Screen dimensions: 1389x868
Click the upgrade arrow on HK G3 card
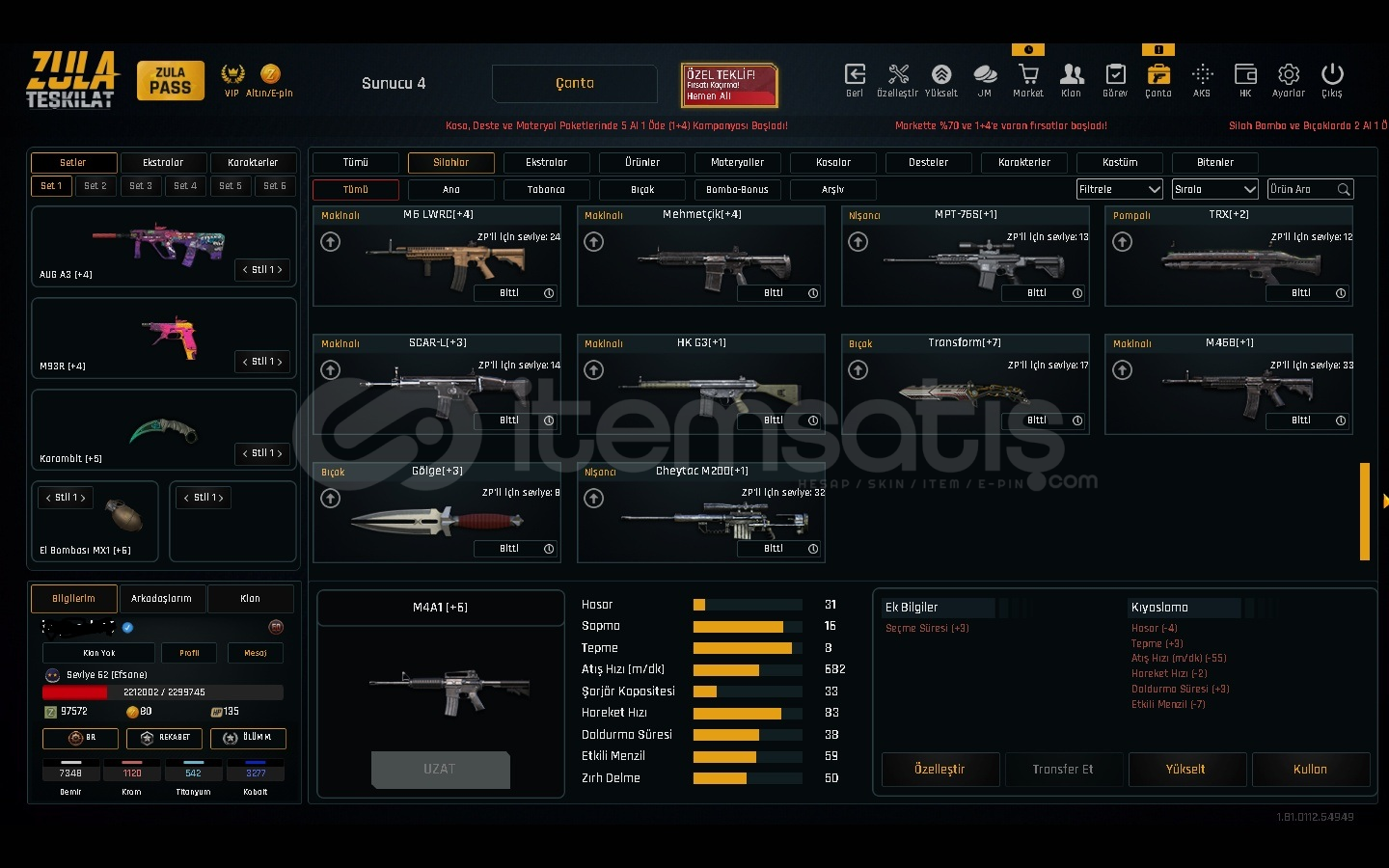click(594, 370)
